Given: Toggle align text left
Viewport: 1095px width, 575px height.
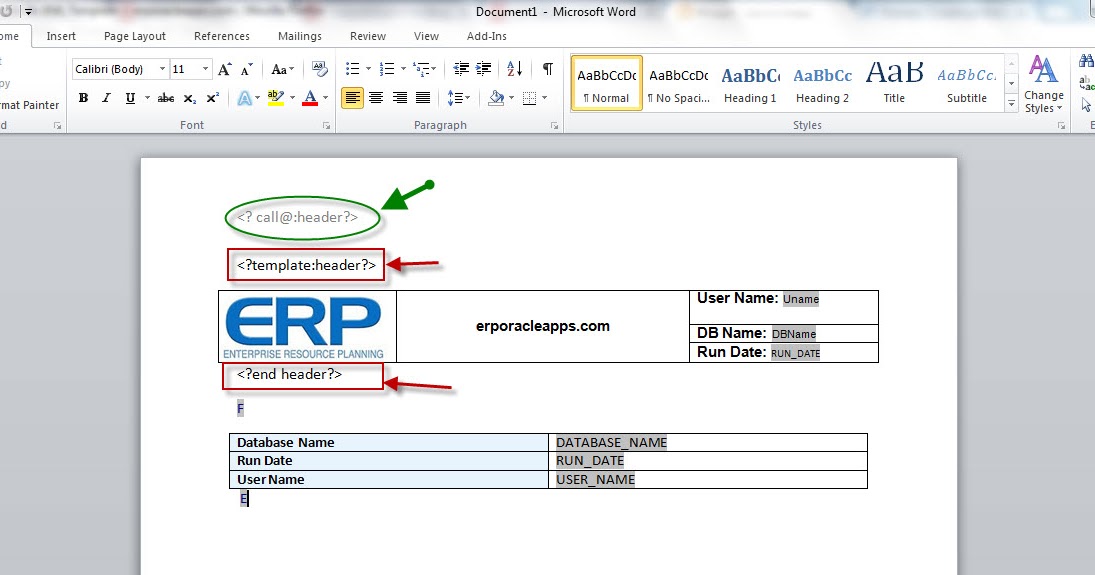Looking at the screenshot, I should pyautogui.click(x=352, y=99).
